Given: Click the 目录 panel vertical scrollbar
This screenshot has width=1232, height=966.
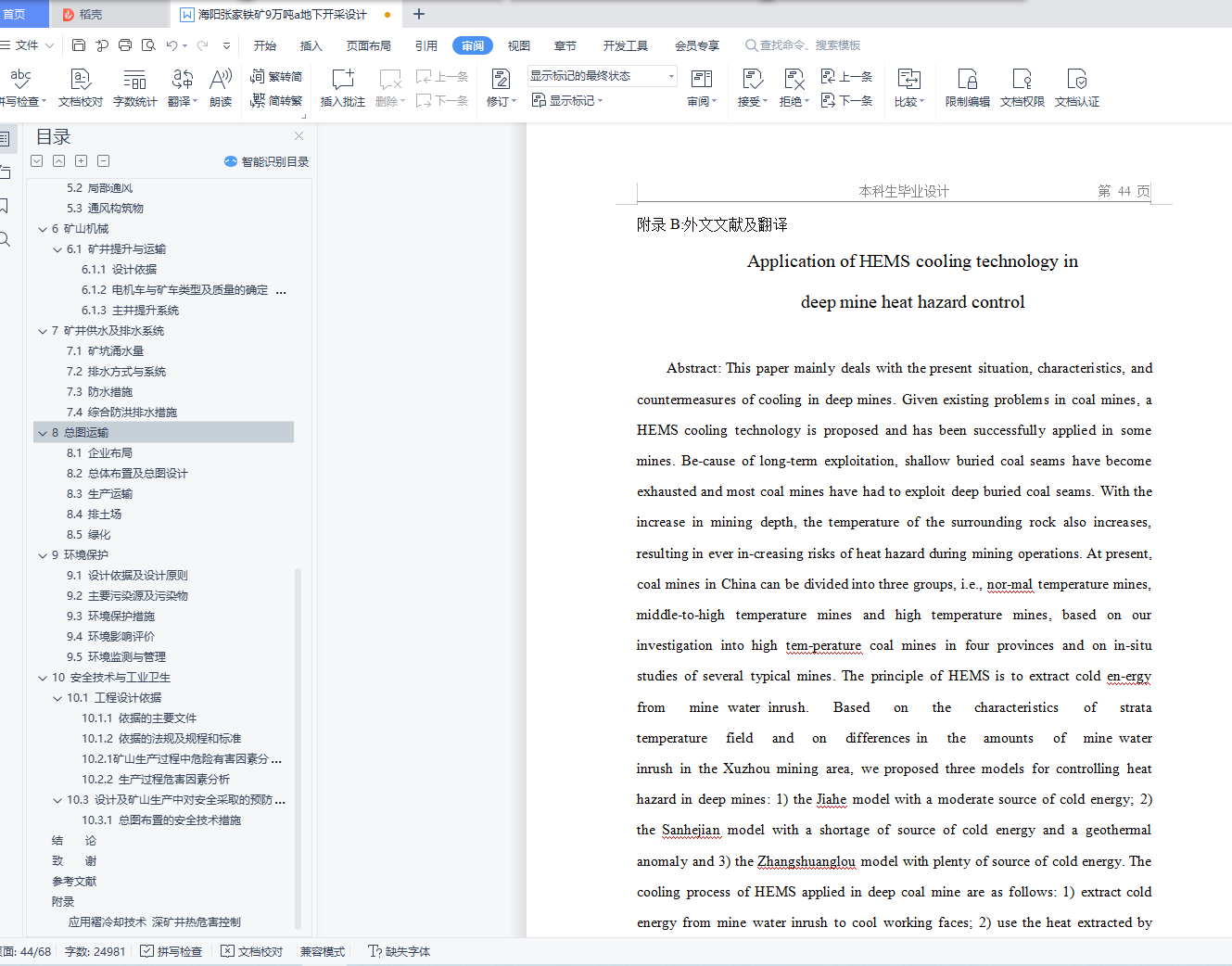Looking at the screenshot, I should pyautogui.click(x=298, y=747).
